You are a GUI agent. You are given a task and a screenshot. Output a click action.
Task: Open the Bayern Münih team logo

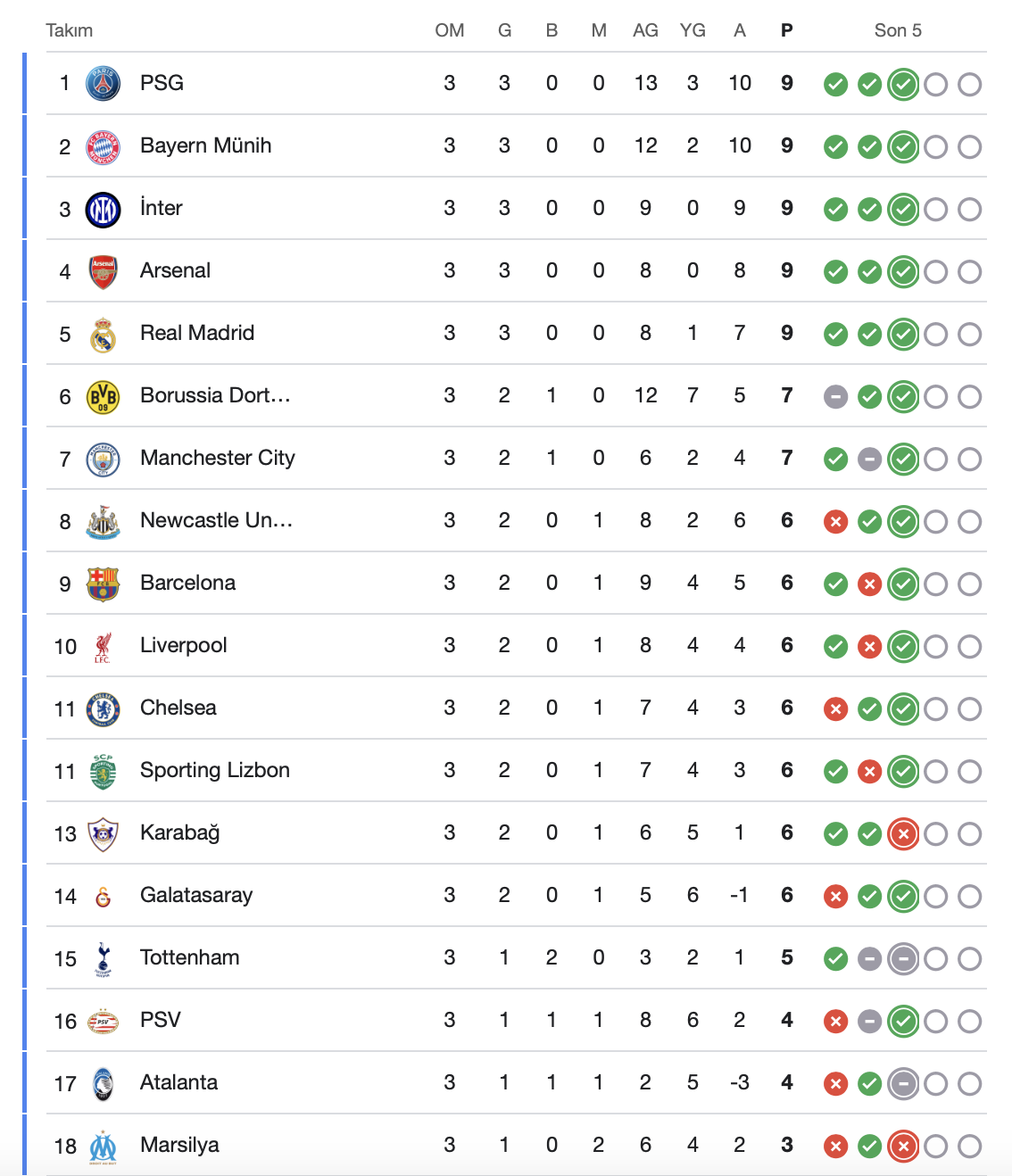point(103,147)
